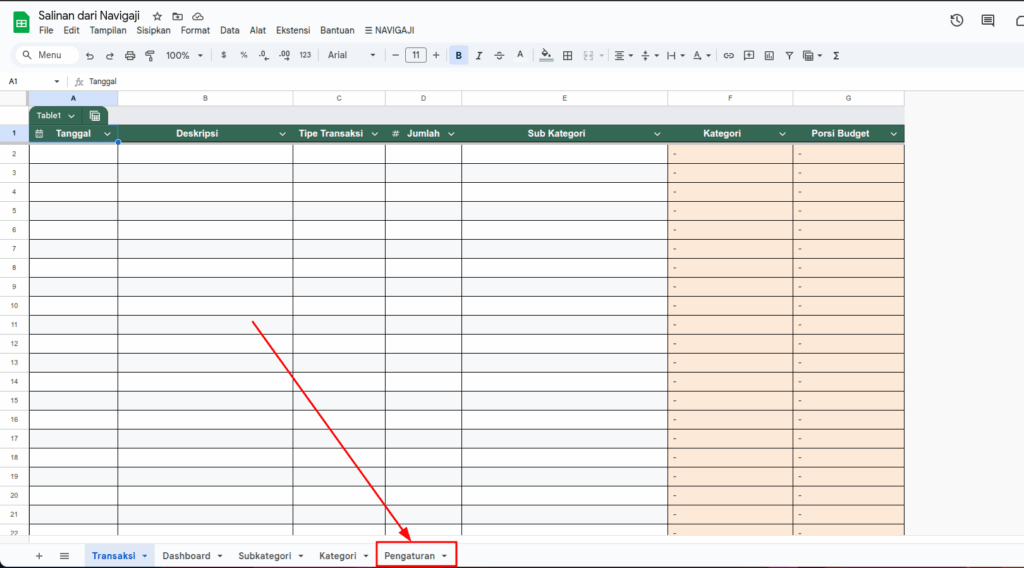Toggle bold formatting
Screen dimensions: 1024x568
point(459,56)
